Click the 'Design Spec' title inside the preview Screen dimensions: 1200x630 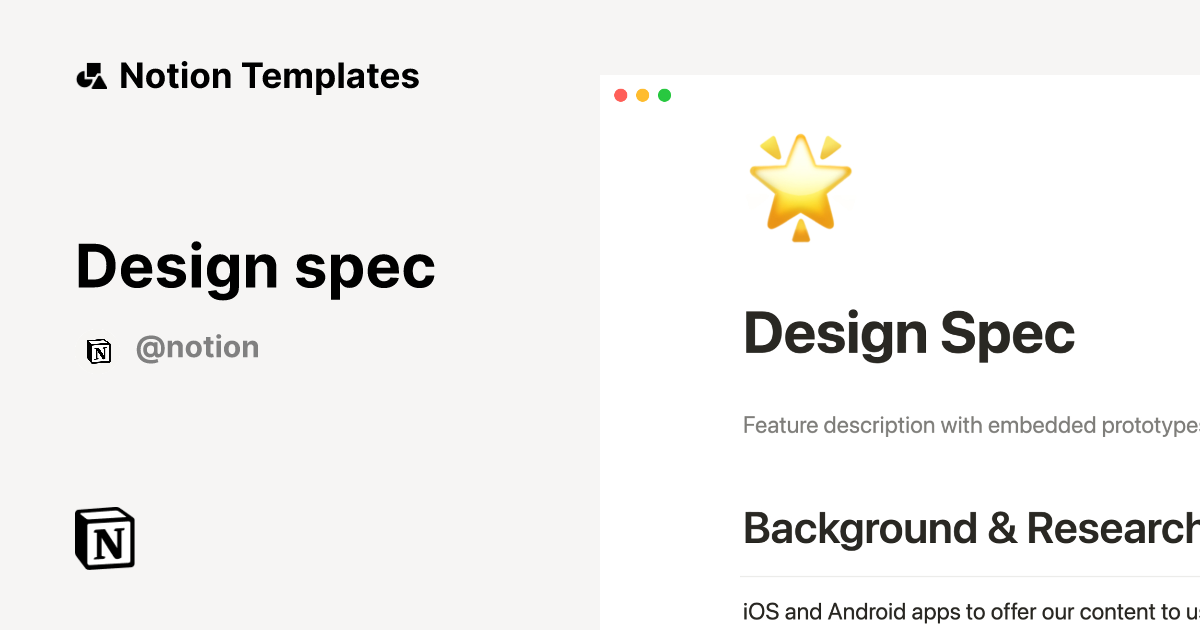tap(908, 333)
